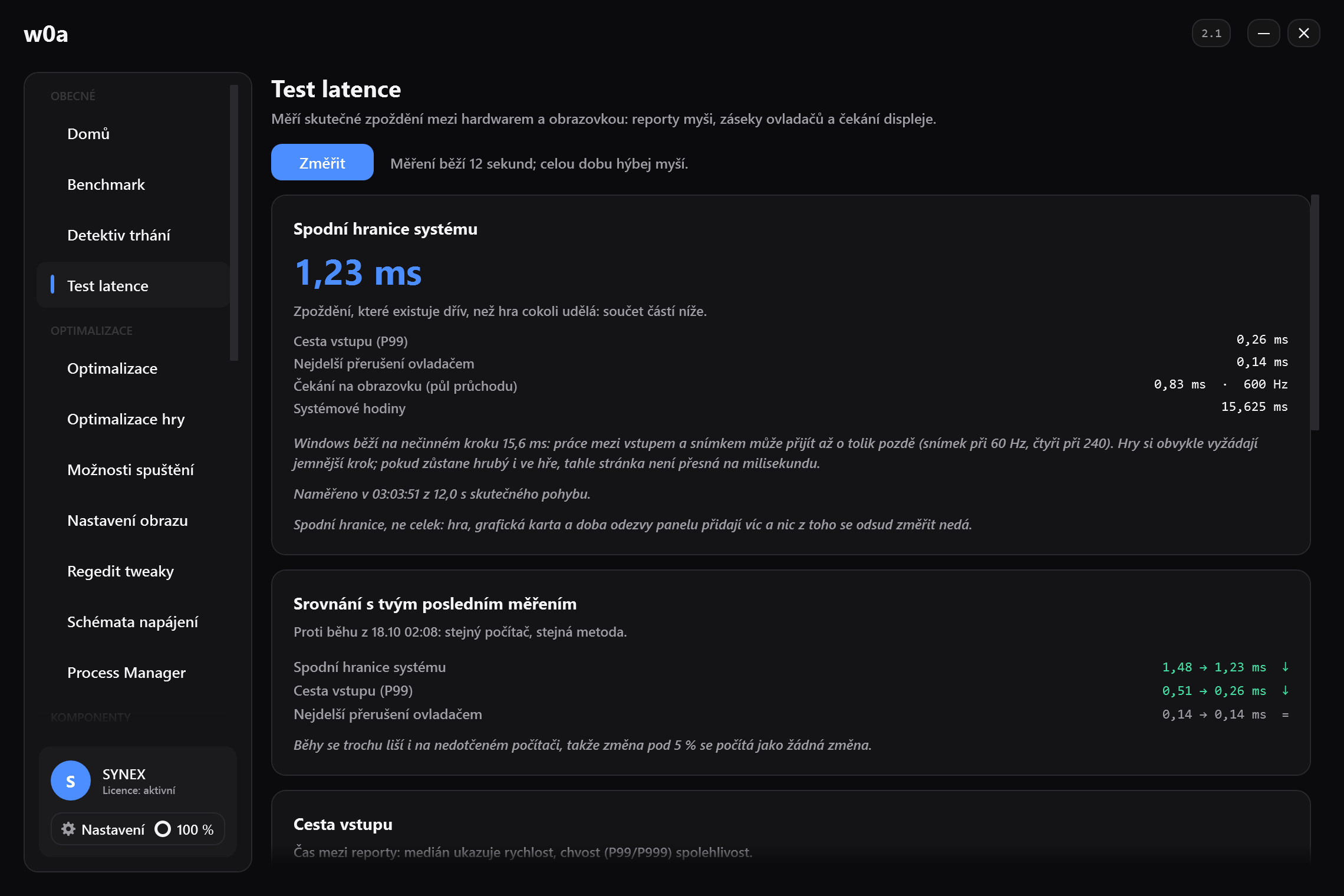Open Optimalizace hry page
This screenshot has width=1344, height=896.
(133, 419)
